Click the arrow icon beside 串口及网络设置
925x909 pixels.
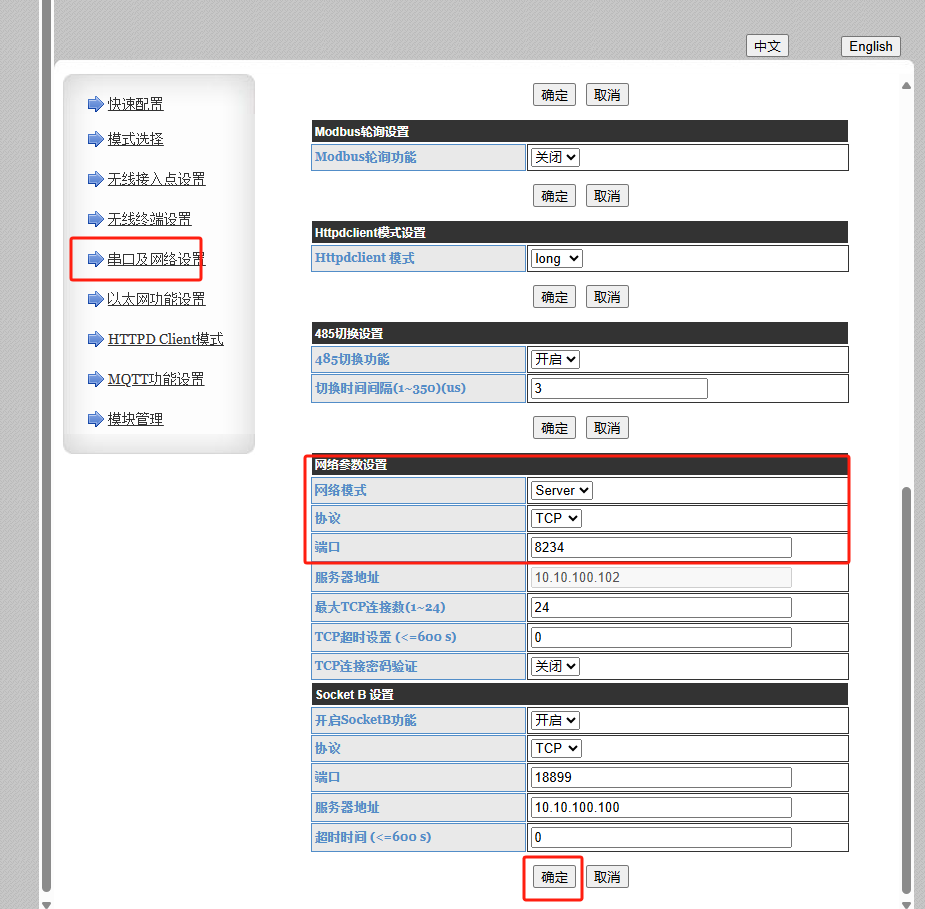95,259
